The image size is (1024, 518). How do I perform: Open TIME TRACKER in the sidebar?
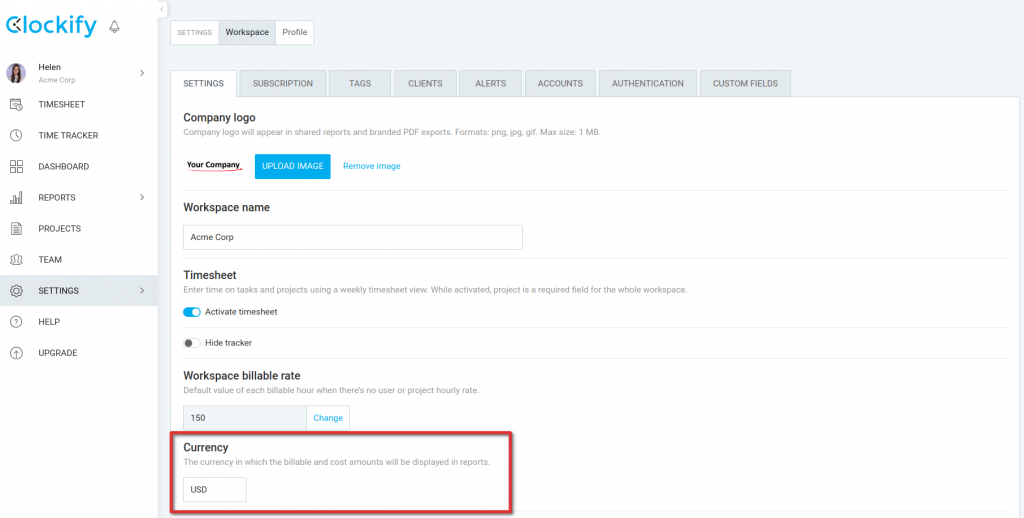(68, 135)
